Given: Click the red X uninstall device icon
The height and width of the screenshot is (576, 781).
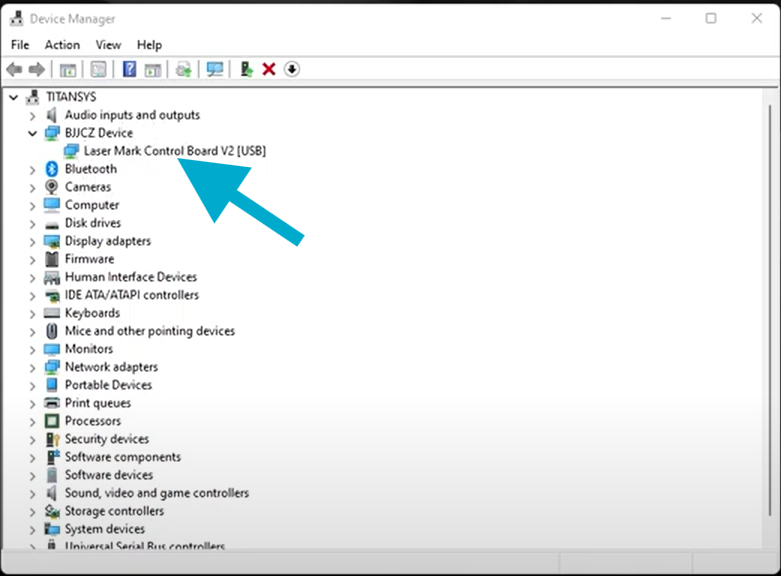Looking at the screenshot, I should 269,69.
